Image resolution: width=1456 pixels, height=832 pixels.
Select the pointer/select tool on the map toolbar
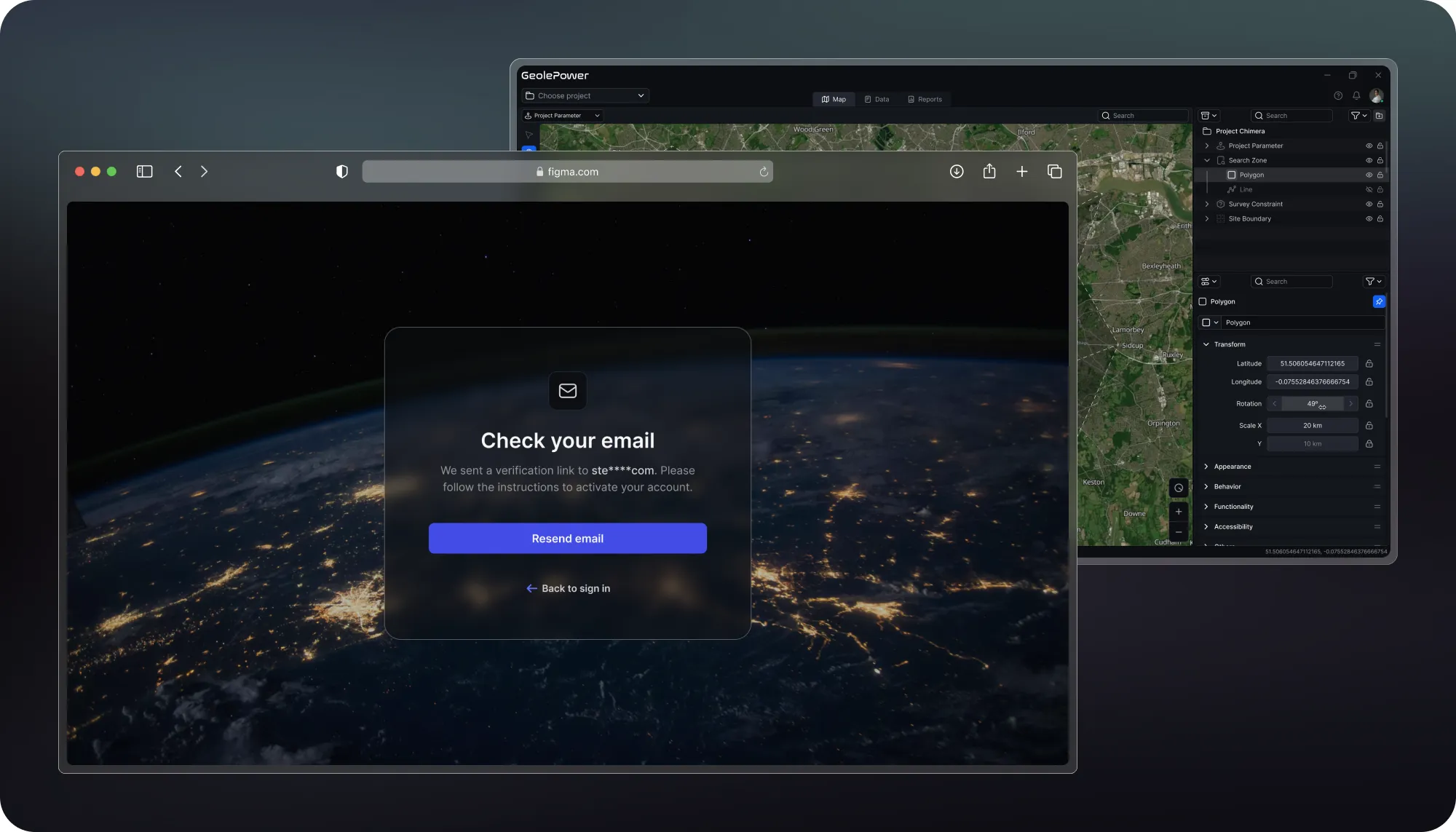529,135
